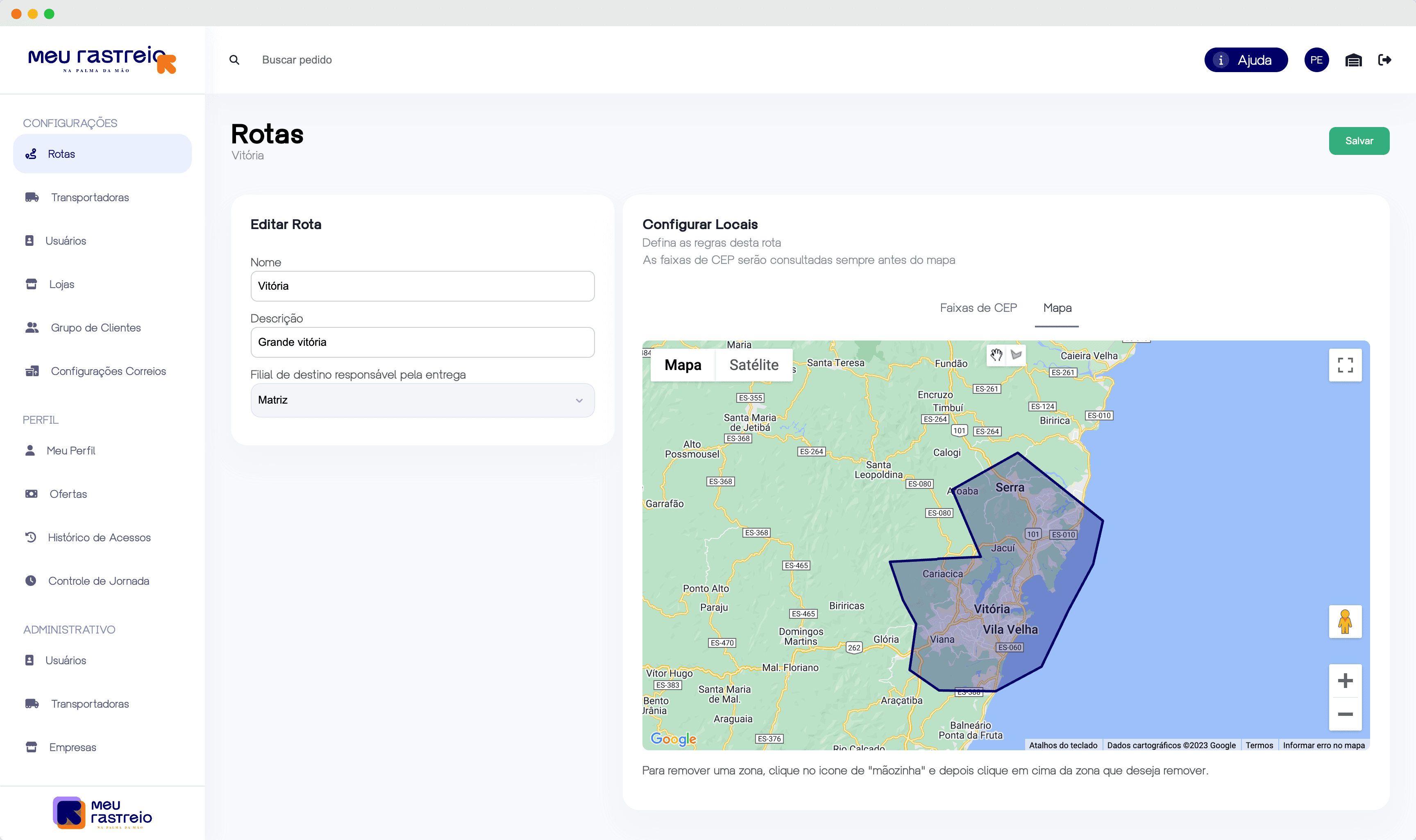This screenshot has height=840, width=1416.
Task: Click the warehouse icon in header
Action: (1353, 60)
